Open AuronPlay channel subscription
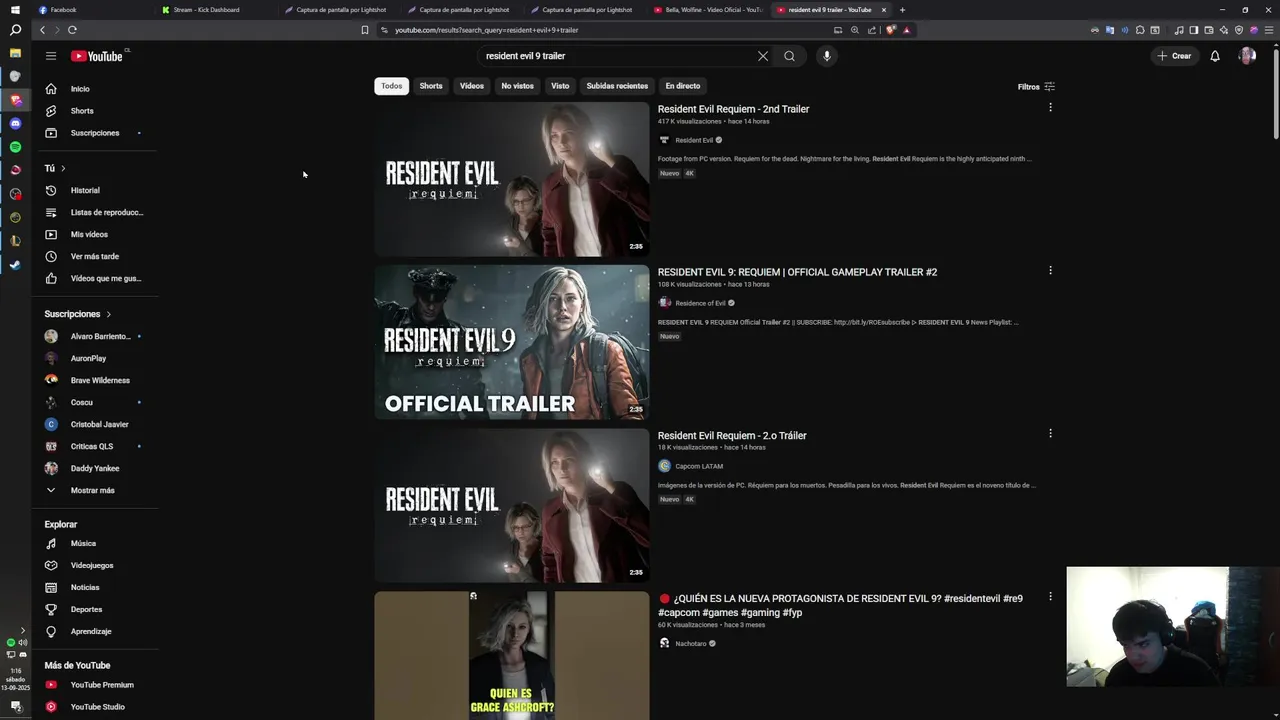 95,358
